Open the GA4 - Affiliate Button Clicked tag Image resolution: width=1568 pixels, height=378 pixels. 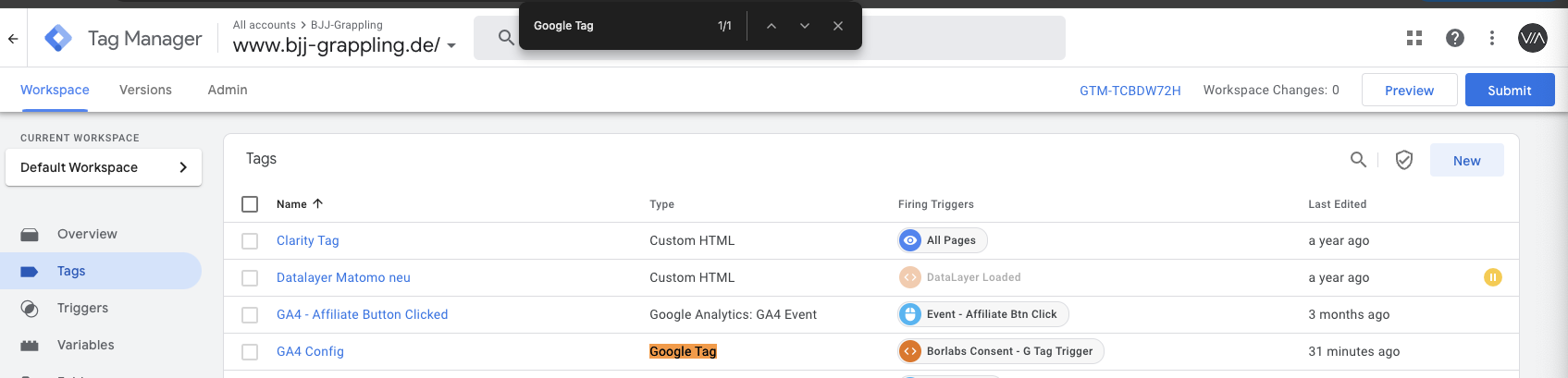pos(362,314)
